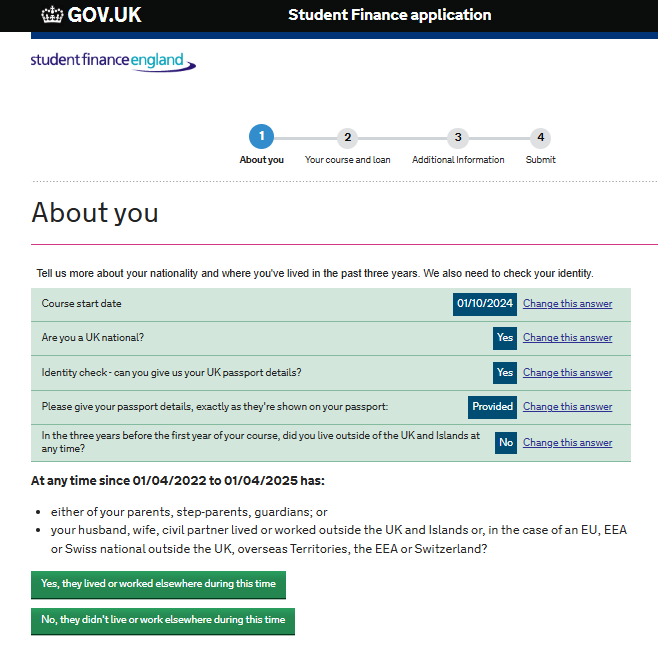The image size is (658, 654).
Task: Click bullet 'your husband, wife, civil partner'
Action: click(x=339, y=539)
